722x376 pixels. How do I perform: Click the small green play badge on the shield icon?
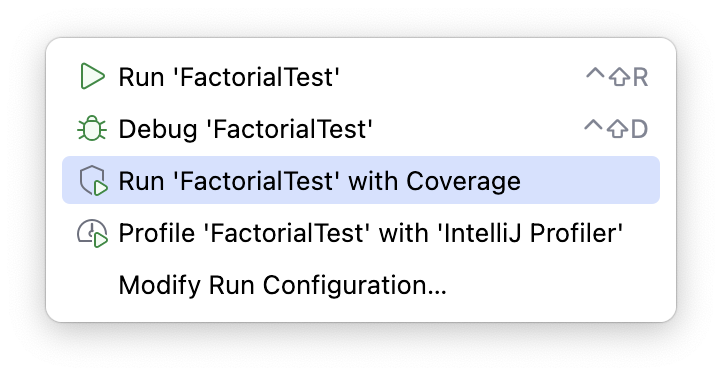click(101, 188)
